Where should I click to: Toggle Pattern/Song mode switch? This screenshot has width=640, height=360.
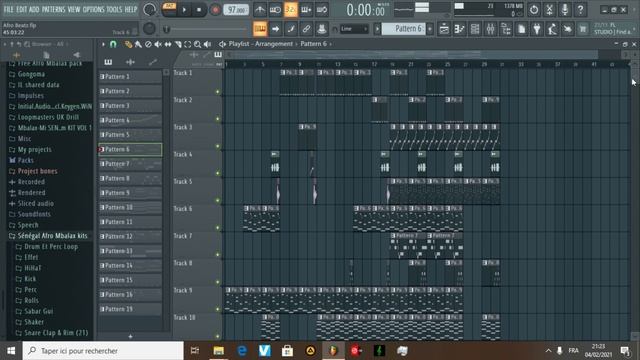(169, 9)
